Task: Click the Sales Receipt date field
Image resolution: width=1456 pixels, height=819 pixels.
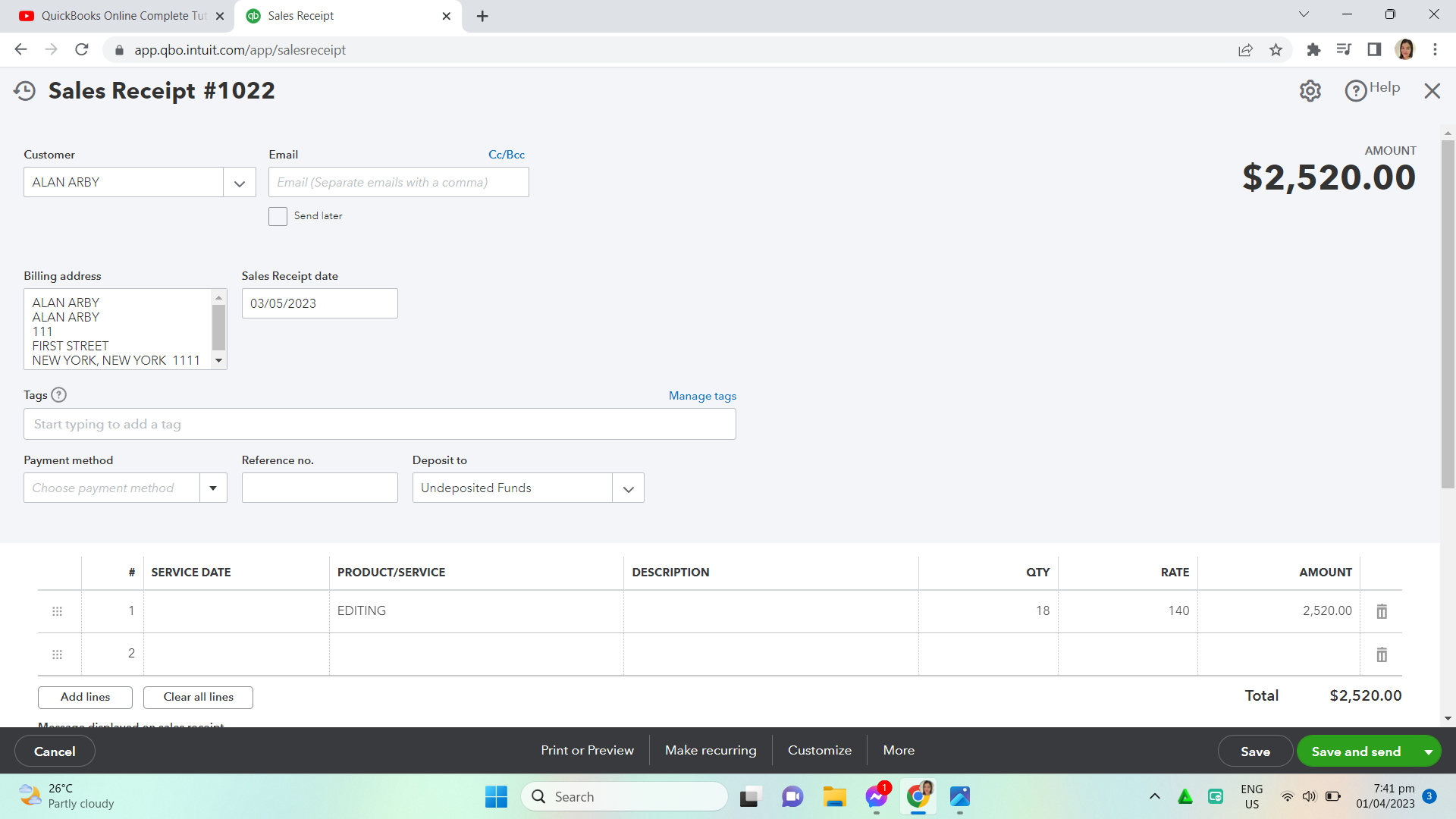Action: 319,303
